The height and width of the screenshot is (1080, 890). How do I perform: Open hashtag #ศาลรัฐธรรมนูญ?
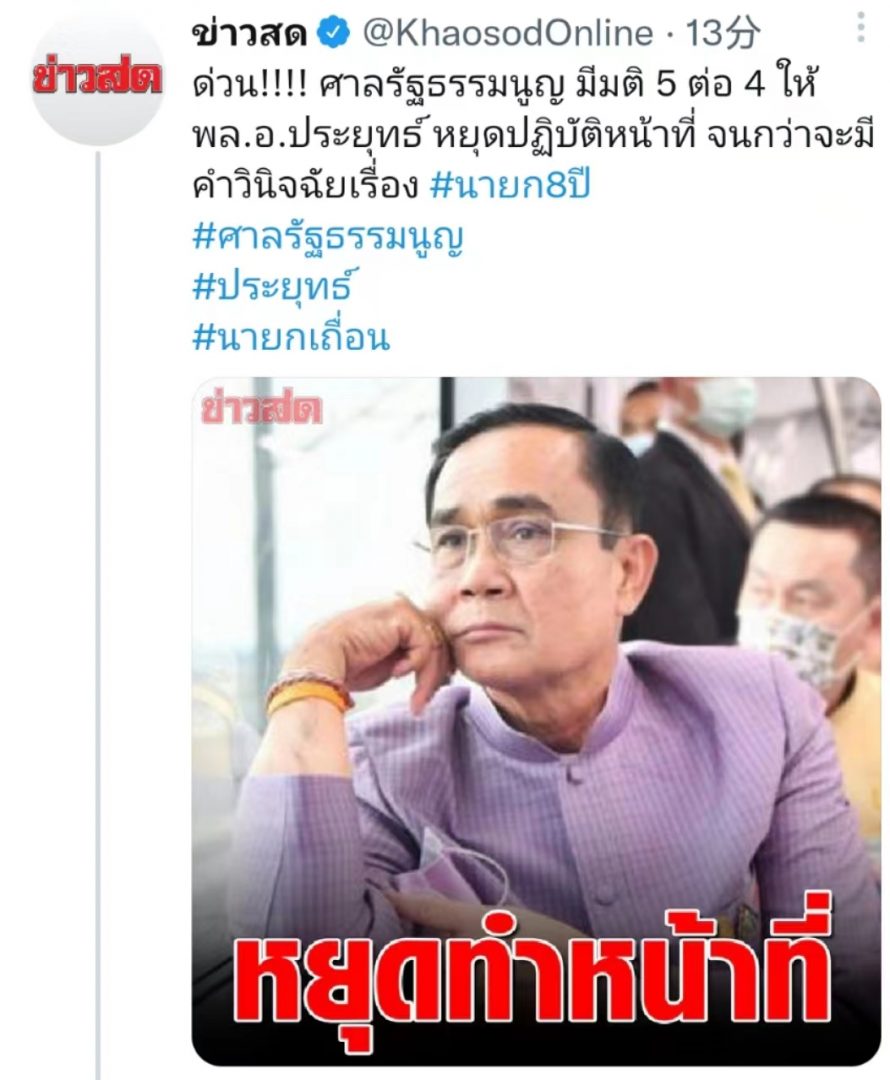coord(328,238)
